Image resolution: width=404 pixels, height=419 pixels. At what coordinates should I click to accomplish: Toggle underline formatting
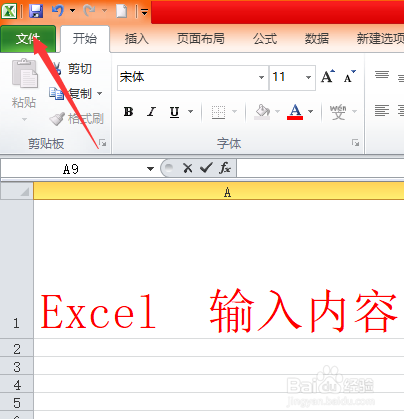click(x=174, y=112)
